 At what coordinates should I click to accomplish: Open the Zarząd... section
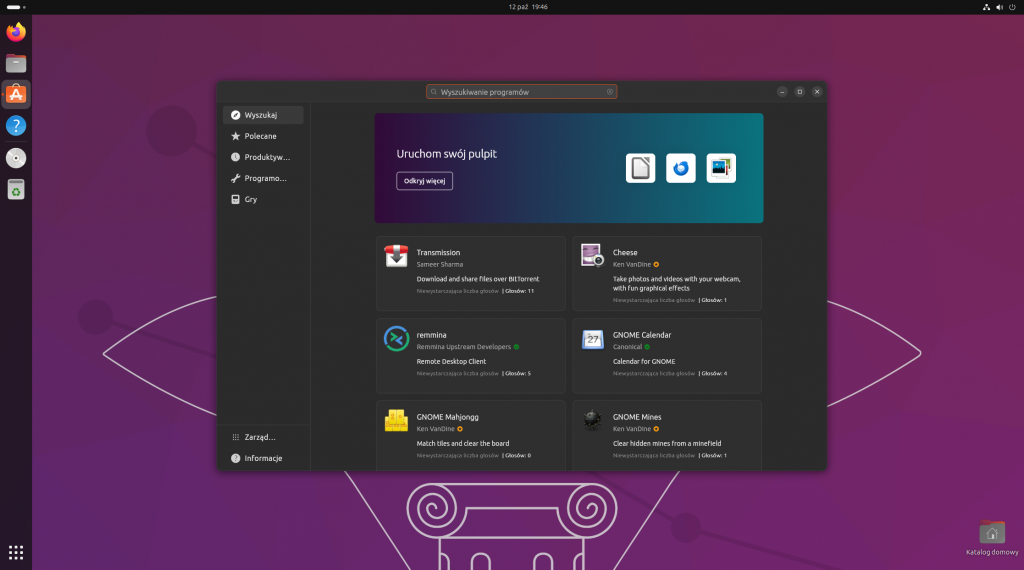tap(263, 437)
